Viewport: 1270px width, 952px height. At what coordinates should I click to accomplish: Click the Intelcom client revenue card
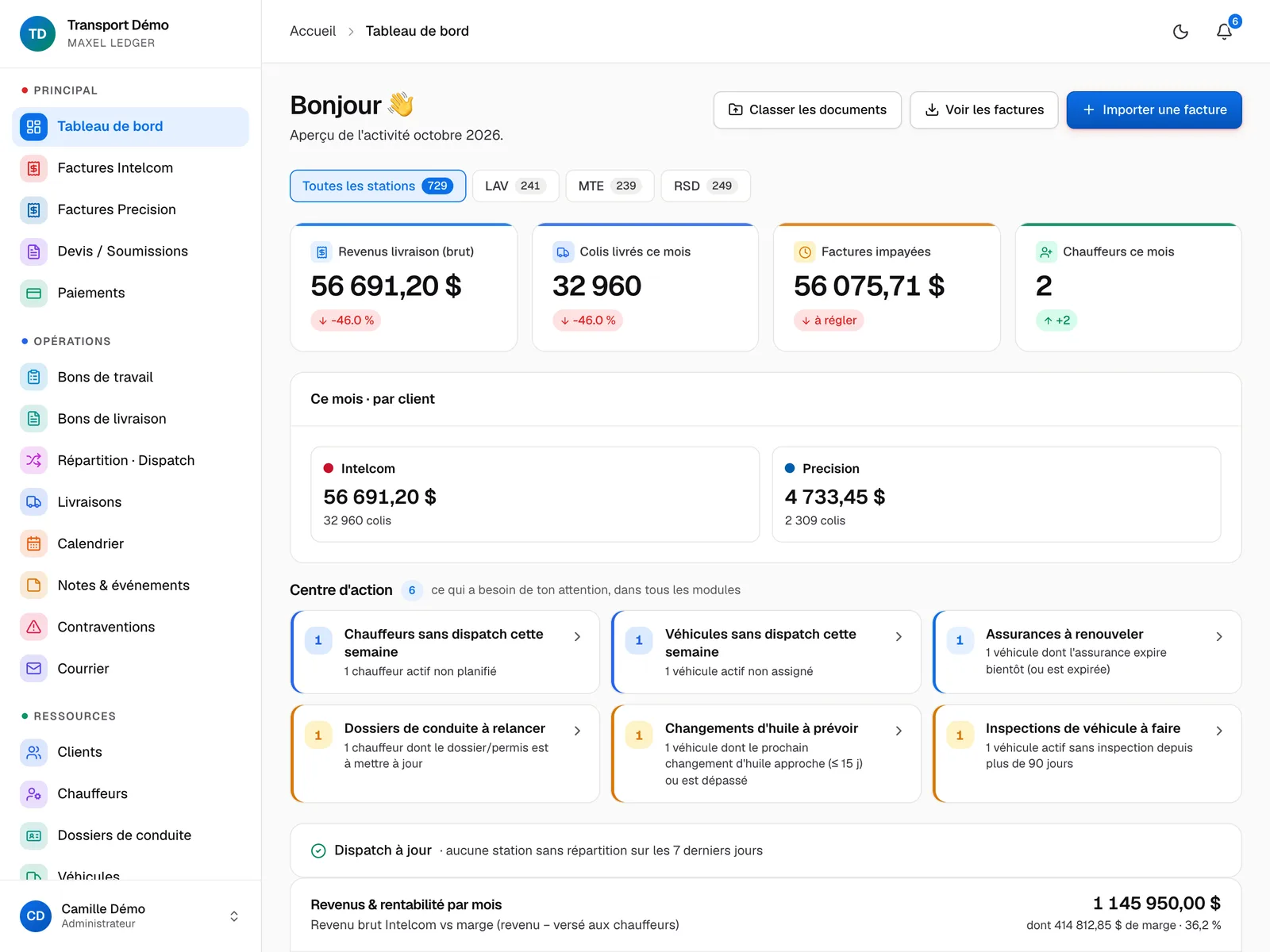[x=535, y=494]
